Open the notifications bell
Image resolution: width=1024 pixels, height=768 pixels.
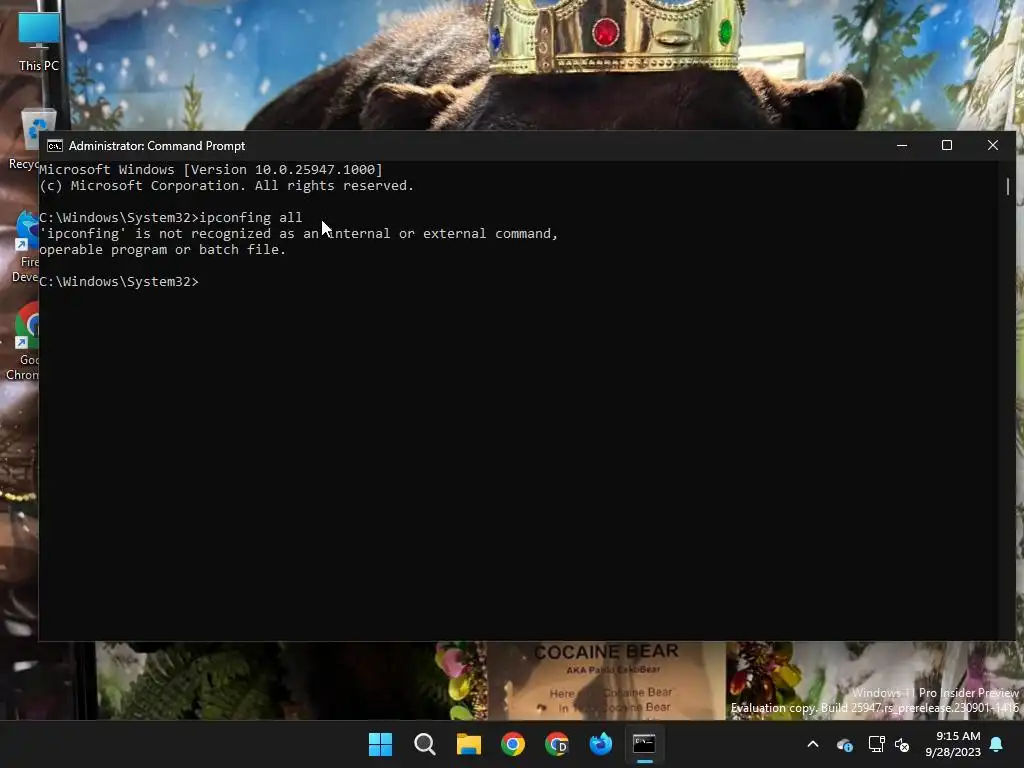(x=996, y=744)
